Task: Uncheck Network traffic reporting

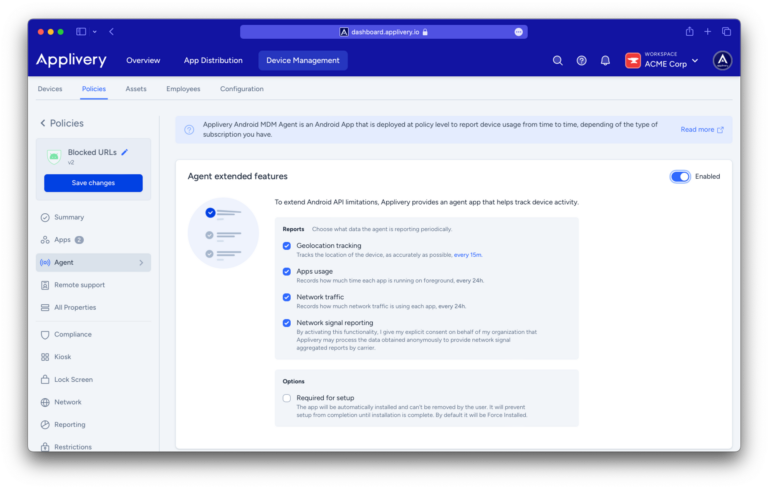Action: click(x=287, y=297)
